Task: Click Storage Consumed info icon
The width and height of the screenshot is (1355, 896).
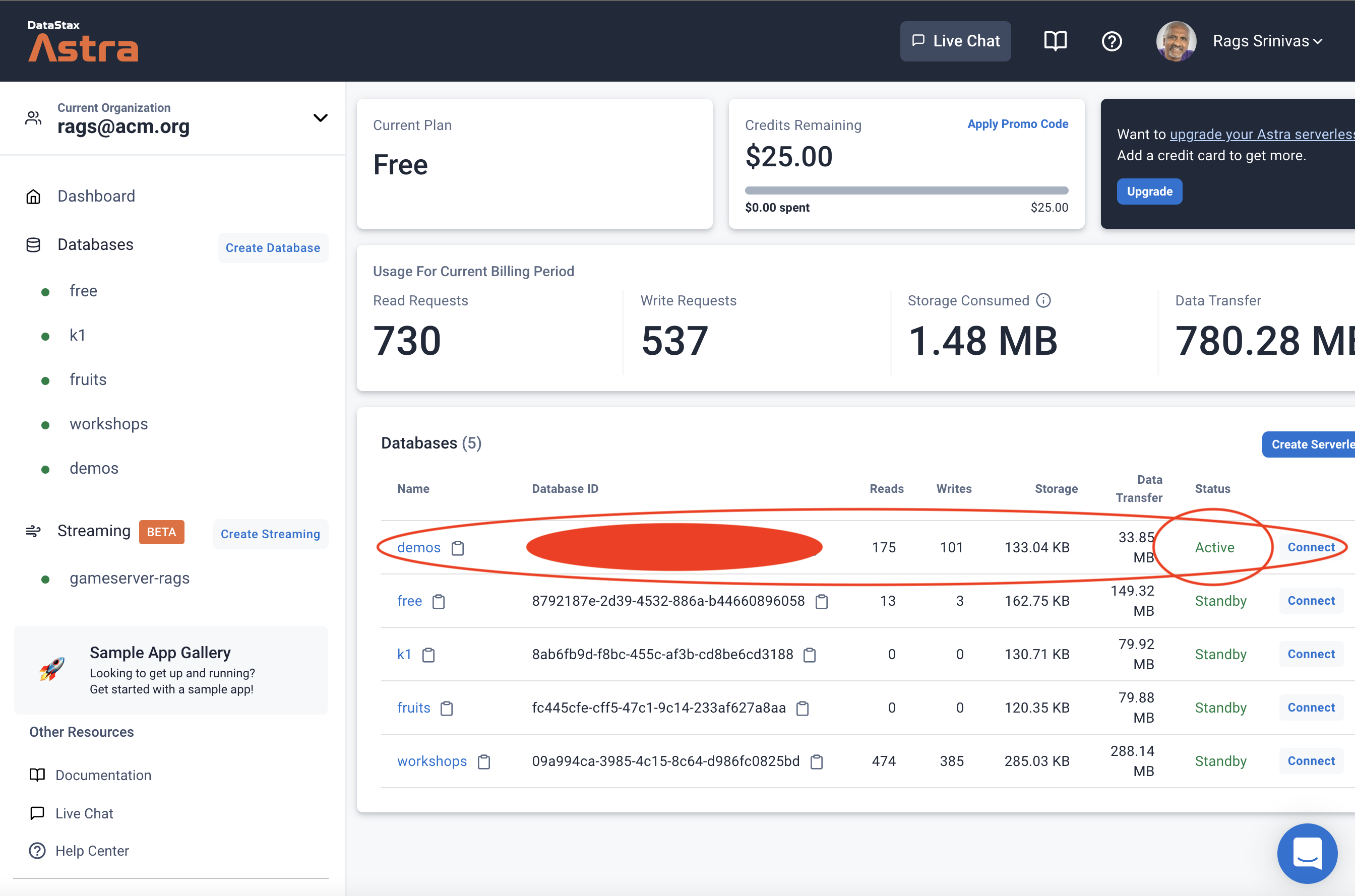Action: [1043, 300]
